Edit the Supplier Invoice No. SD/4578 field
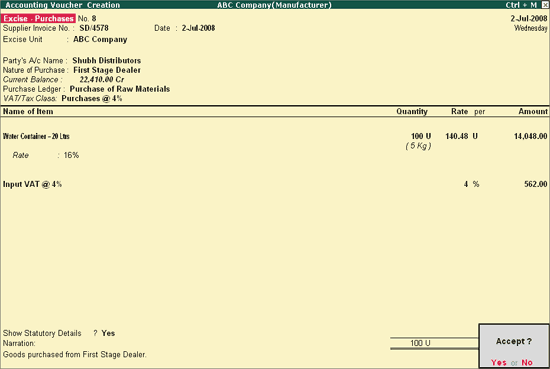Viewport: 550px width, 369px height. (x=94, y=28)
